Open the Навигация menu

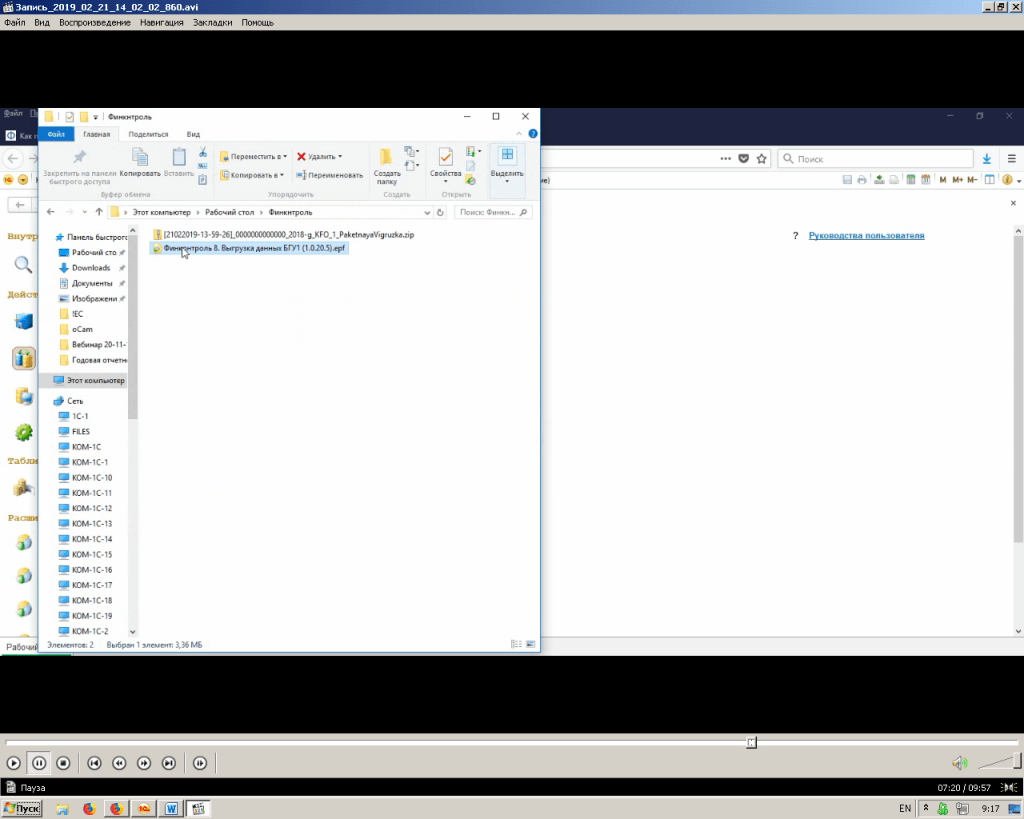161,22
